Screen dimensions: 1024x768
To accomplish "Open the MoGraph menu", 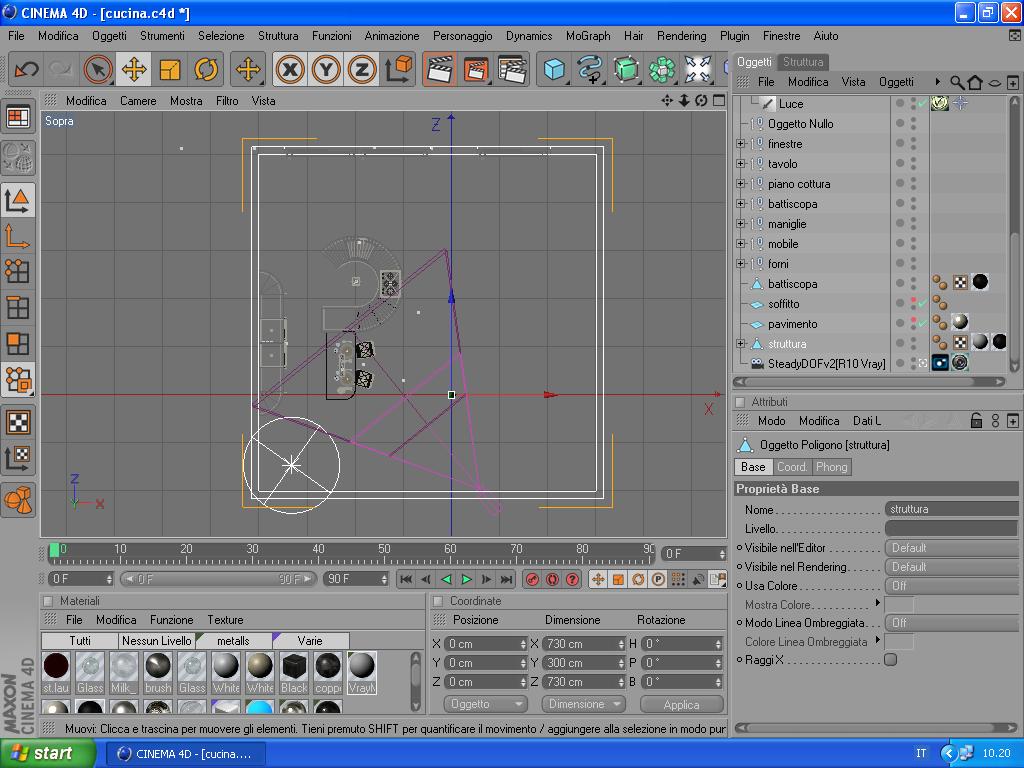I will point(588,35).
